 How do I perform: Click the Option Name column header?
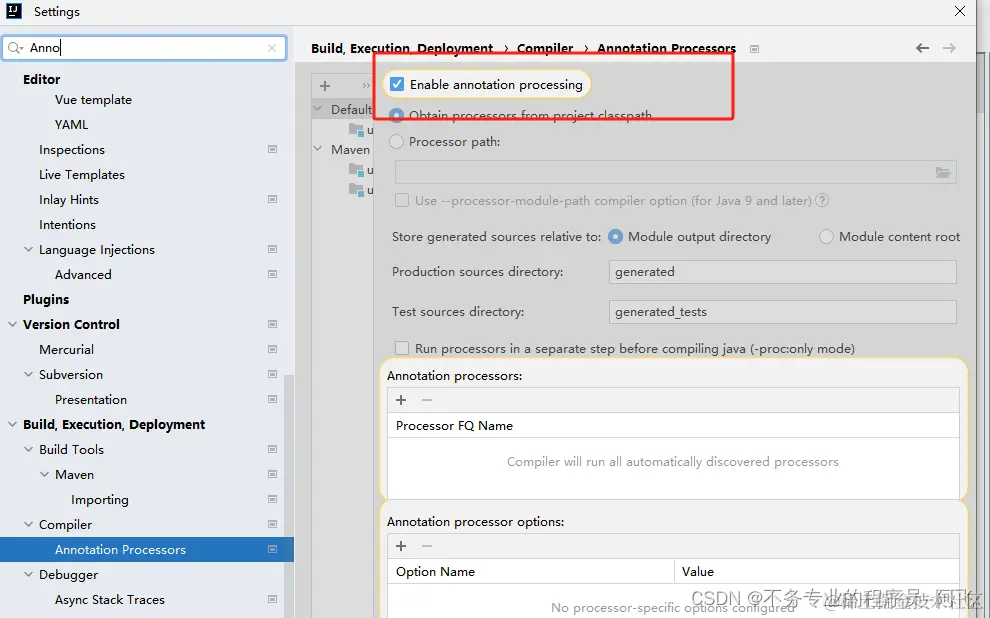click(x=531, y=571)
